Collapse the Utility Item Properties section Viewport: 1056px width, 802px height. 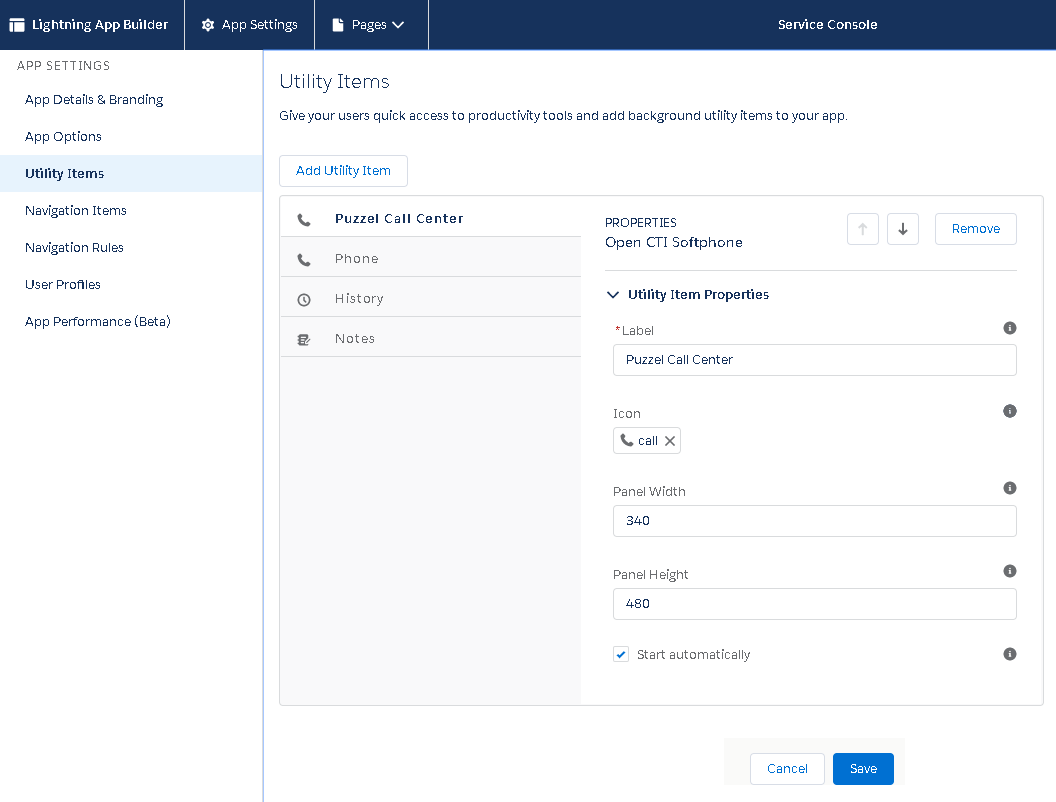pos(614,295)
